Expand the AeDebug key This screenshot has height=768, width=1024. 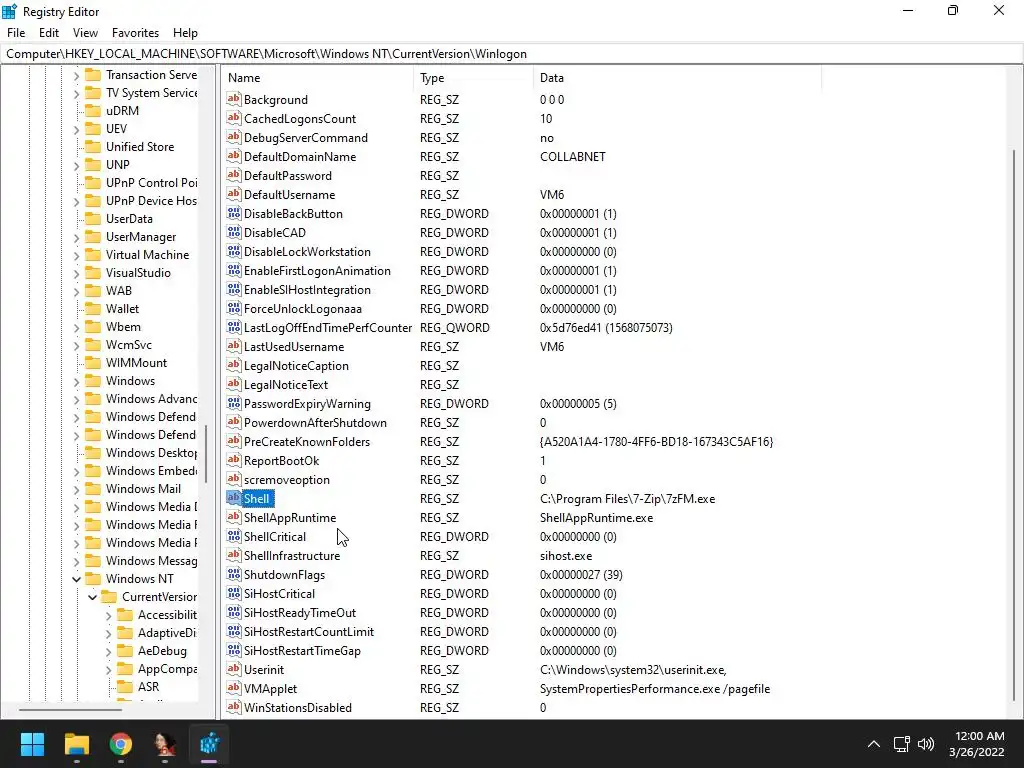[x=108, y=651]
